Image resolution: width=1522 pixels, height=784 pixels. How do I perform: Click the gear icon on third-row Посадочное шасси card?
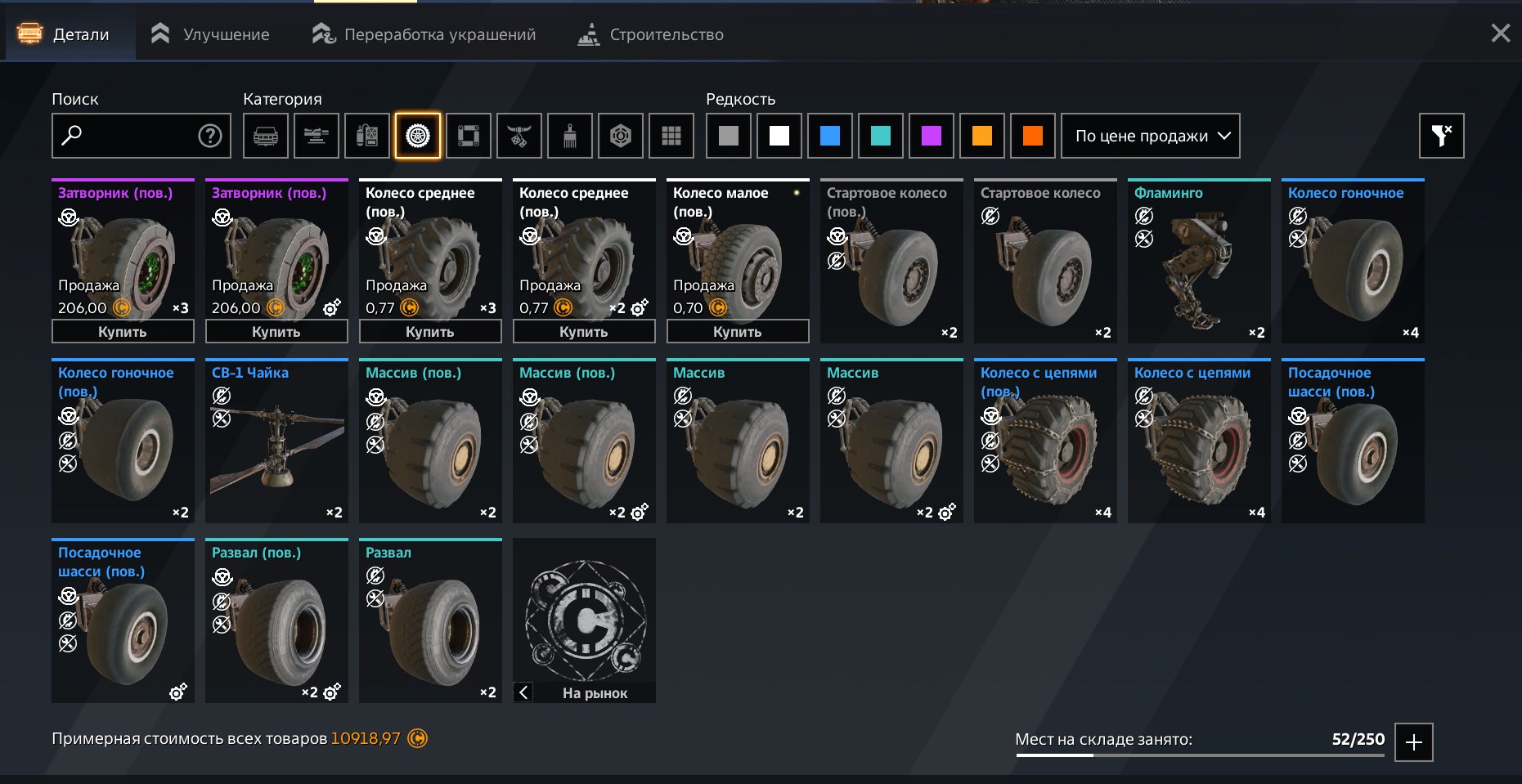(177, 692)
